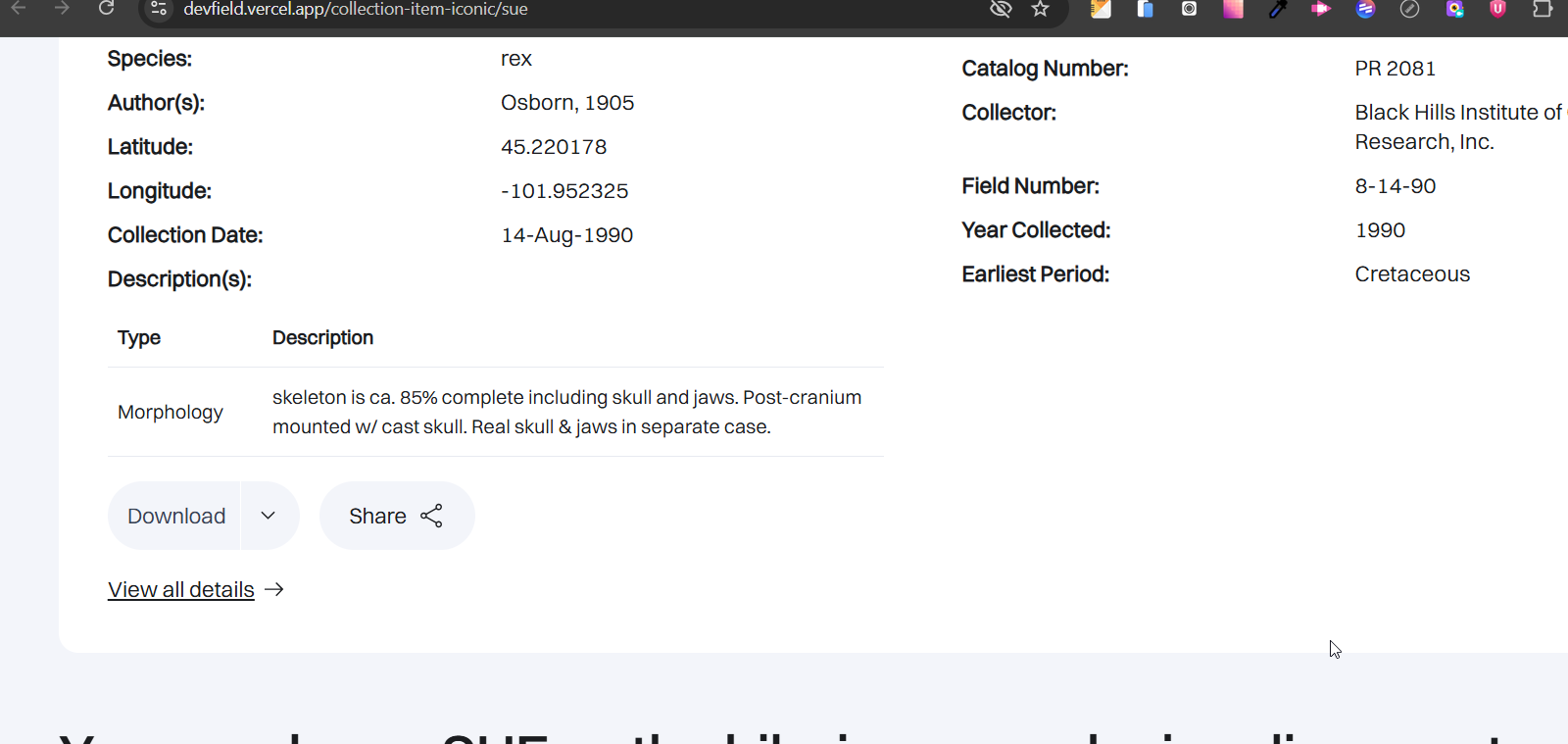Reload the page with the refresh icon

click(x=107, y=9)
